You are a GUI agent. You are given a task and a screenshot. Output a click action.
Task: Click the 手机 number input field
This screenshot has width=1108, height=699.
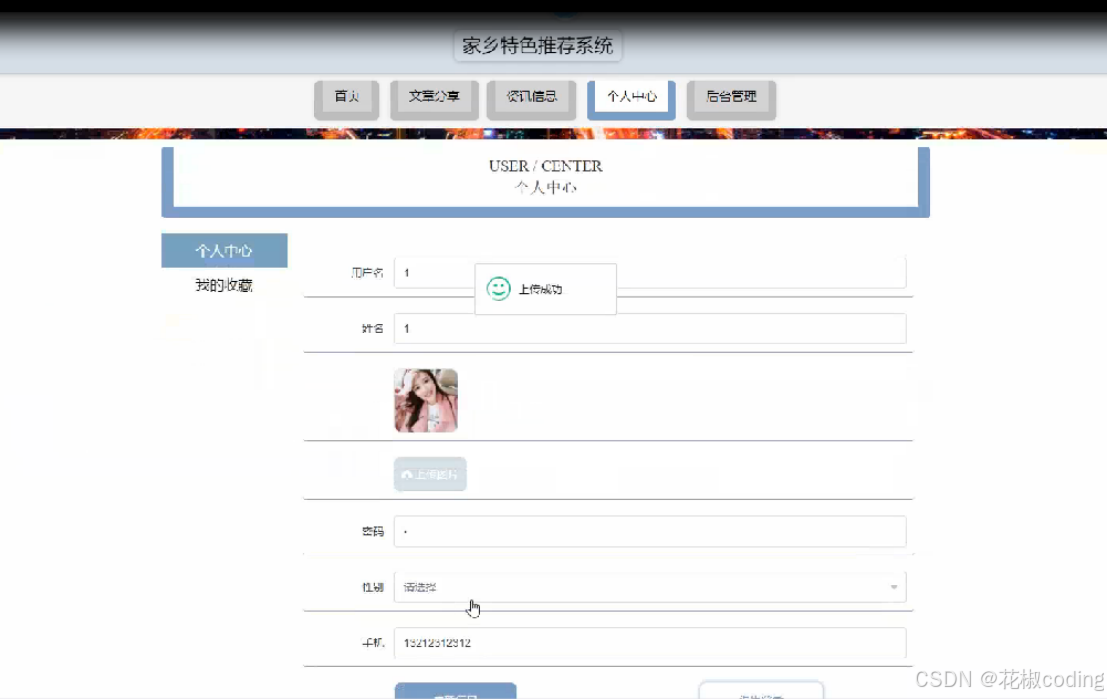(x=649, y=643)
